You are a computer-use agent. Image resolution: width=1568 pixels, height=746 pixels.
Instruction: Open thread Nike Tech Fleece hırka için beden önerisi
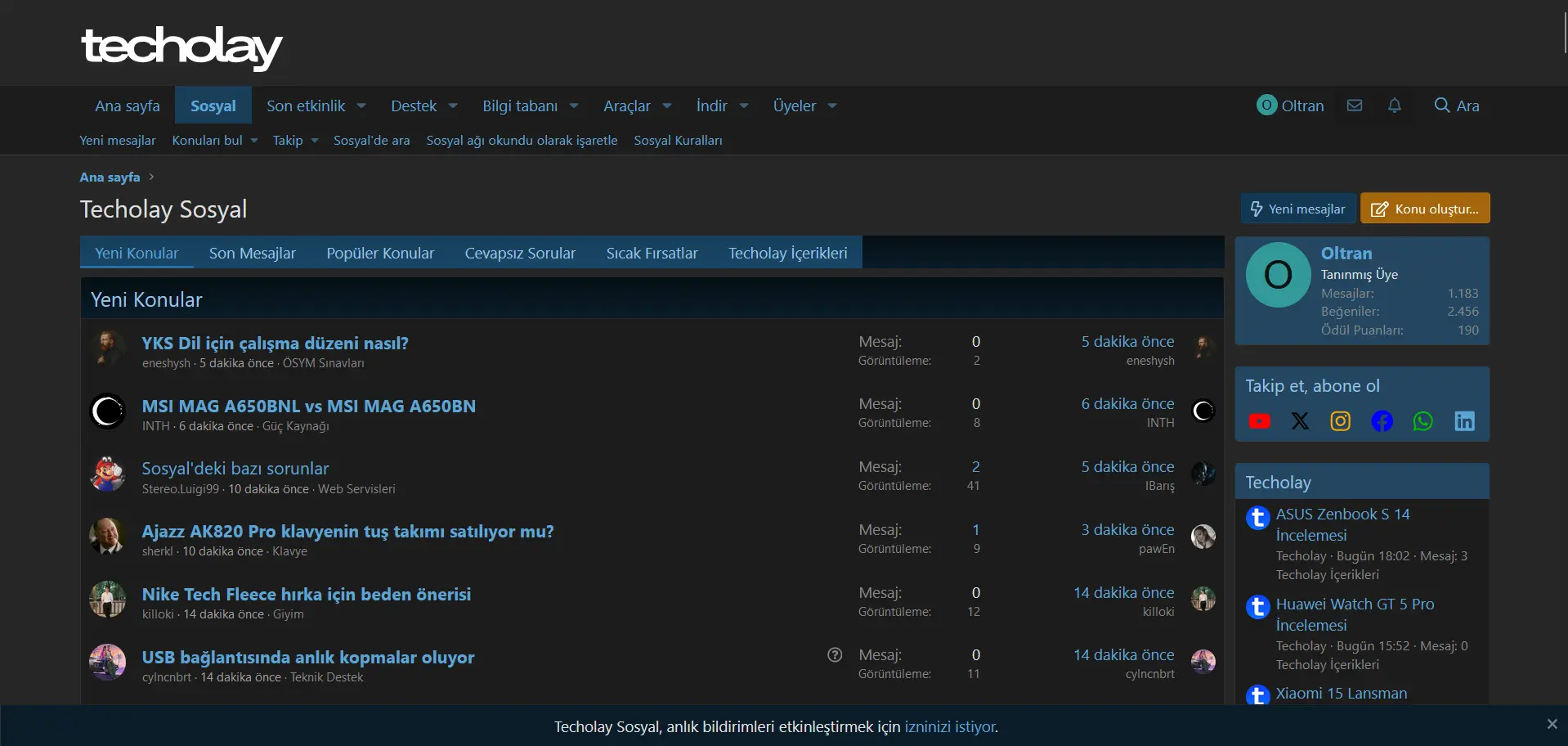coord(307,595)
